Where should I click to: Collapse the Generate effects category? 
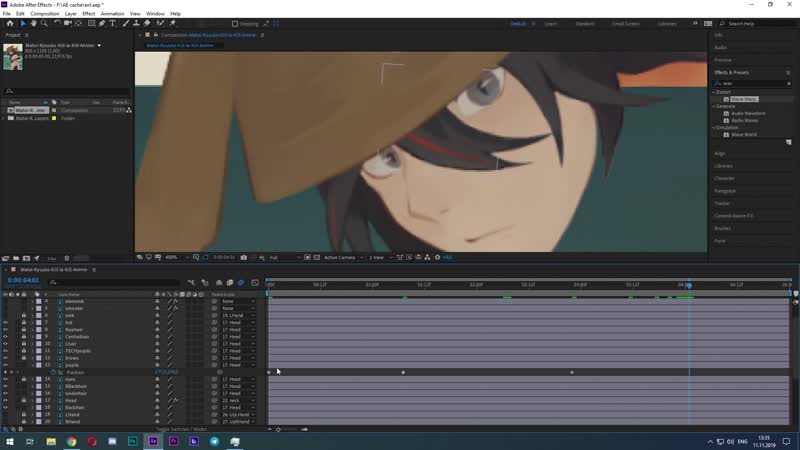click(x=714, y=106)
